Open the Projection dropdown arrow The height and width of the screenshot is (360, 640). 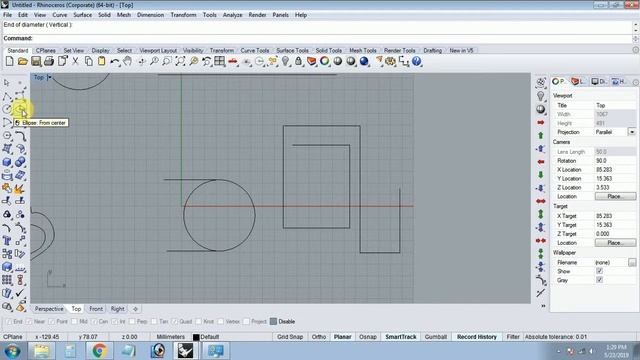tap(631, 132)
